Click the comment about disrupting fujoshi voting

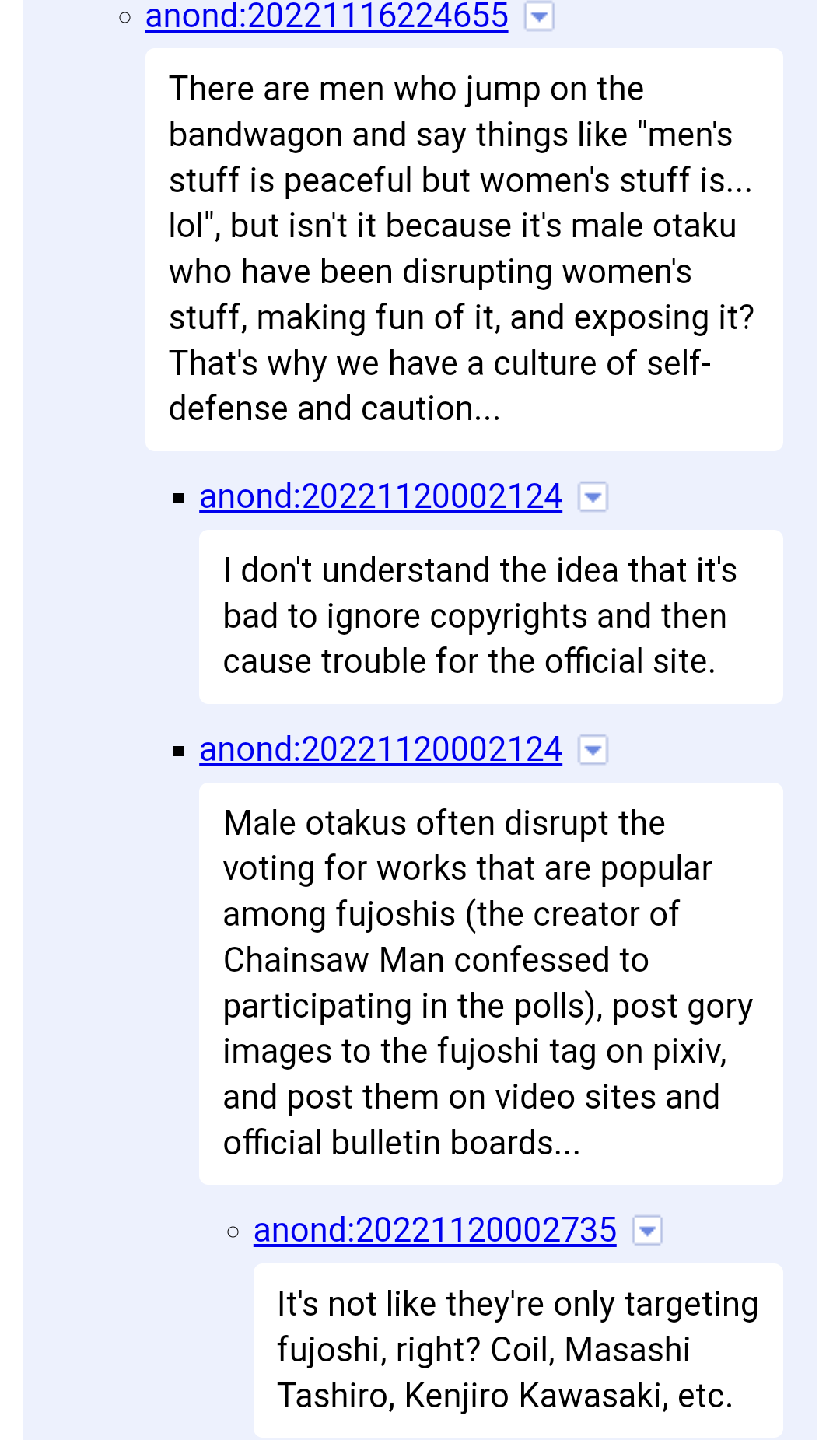click(490, 983)
